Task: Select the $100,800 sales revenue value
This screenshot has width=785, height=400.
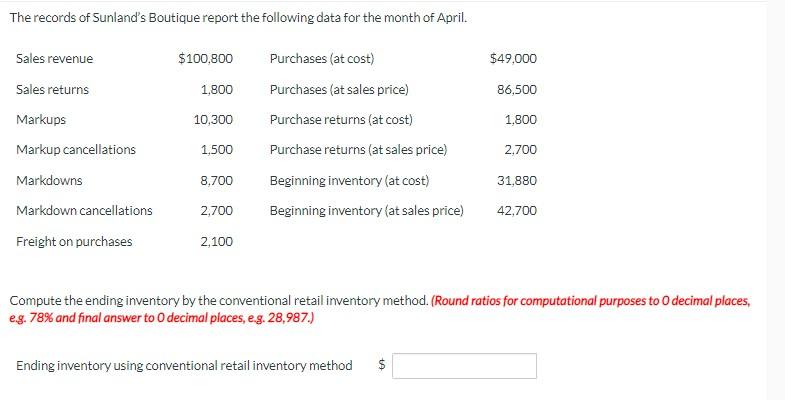Action: 205,59
